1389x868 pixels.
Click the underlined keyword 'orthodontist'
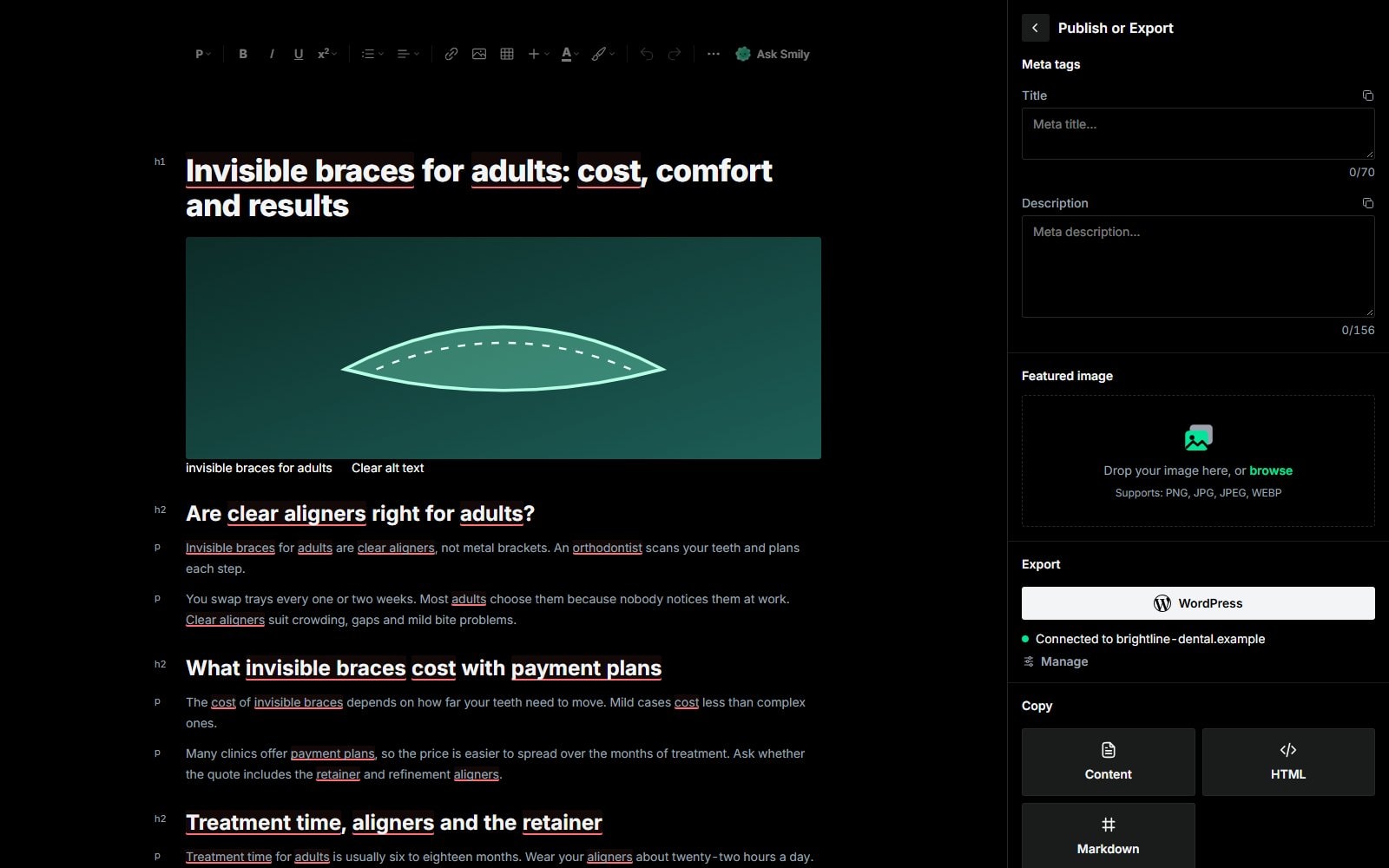point(607,548)
